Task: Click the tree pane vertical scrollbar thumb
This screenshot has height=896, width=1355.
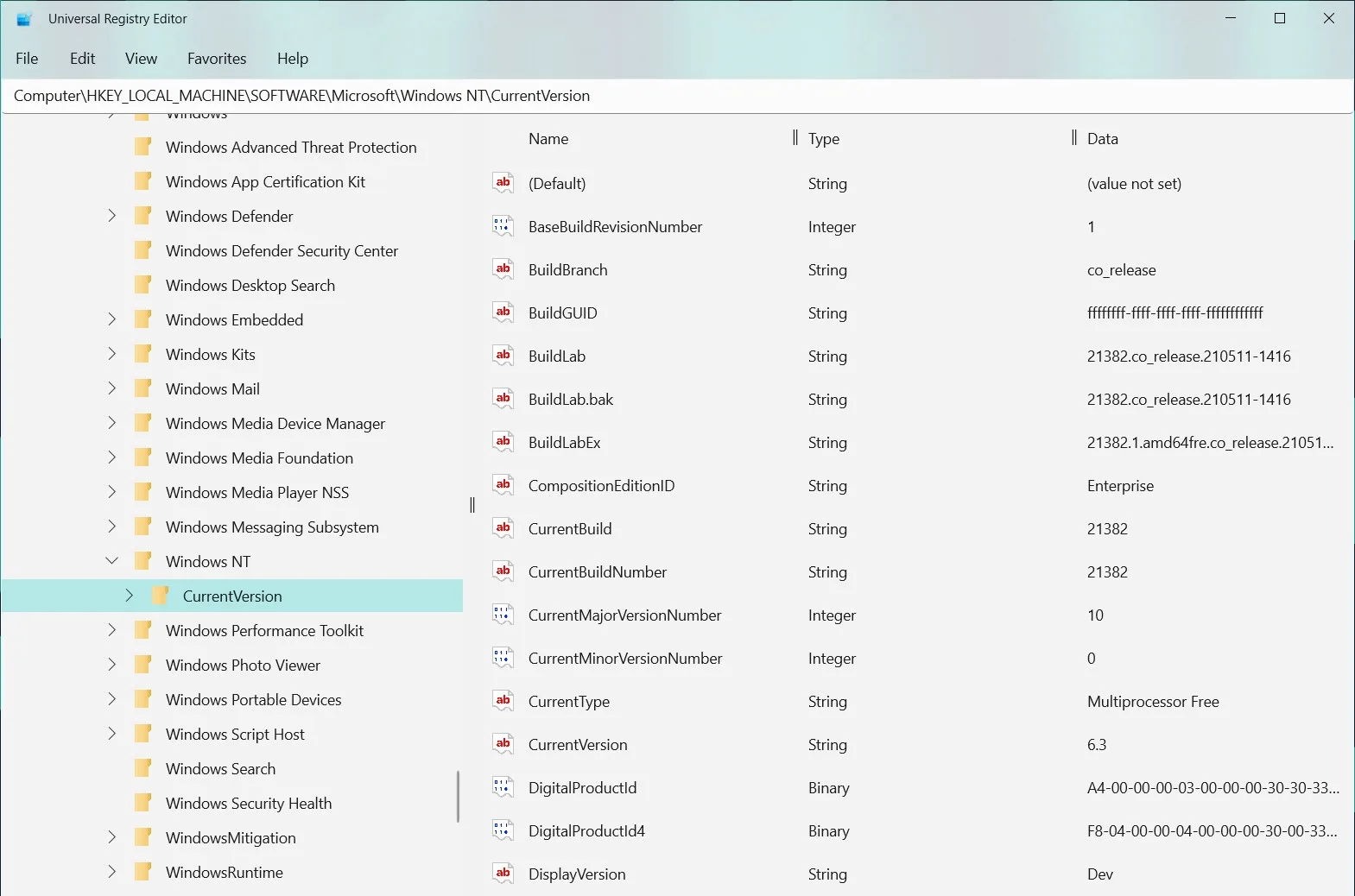Action: (x=459, y=796)
